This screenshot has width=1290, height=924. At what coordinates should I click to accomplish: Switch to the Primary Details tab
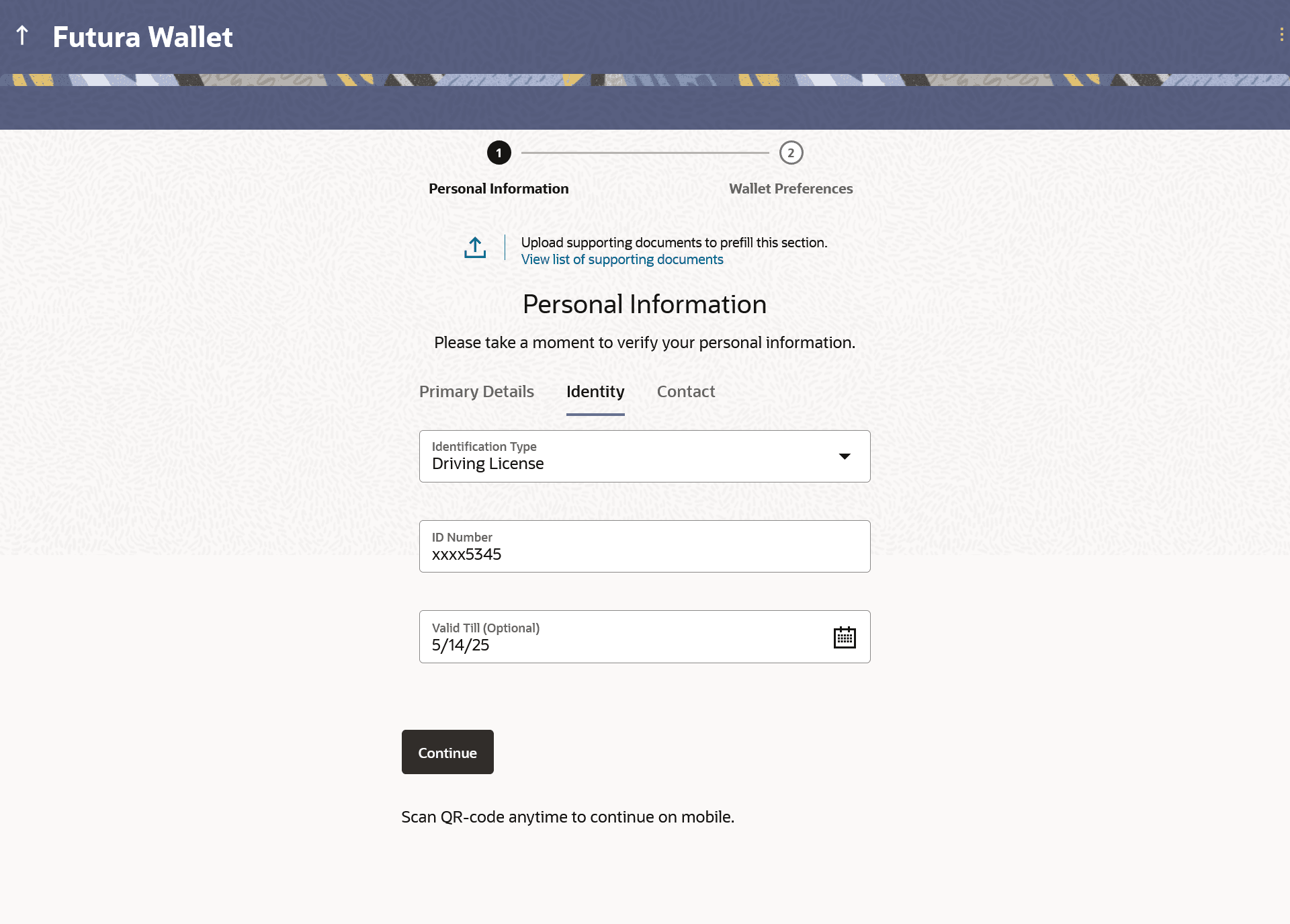[x=476, y=392]
